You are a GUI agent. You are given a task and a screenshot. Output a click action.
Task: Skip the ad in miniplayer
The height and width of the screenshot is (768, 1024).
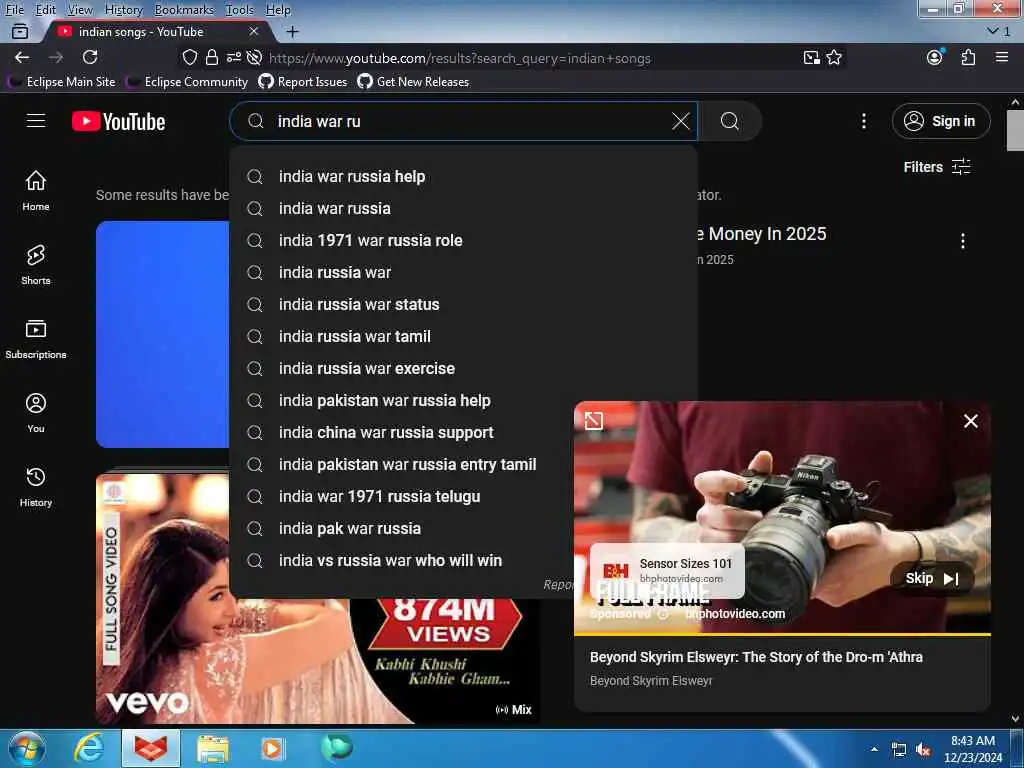pyautogui.click(x=932, y=578)
